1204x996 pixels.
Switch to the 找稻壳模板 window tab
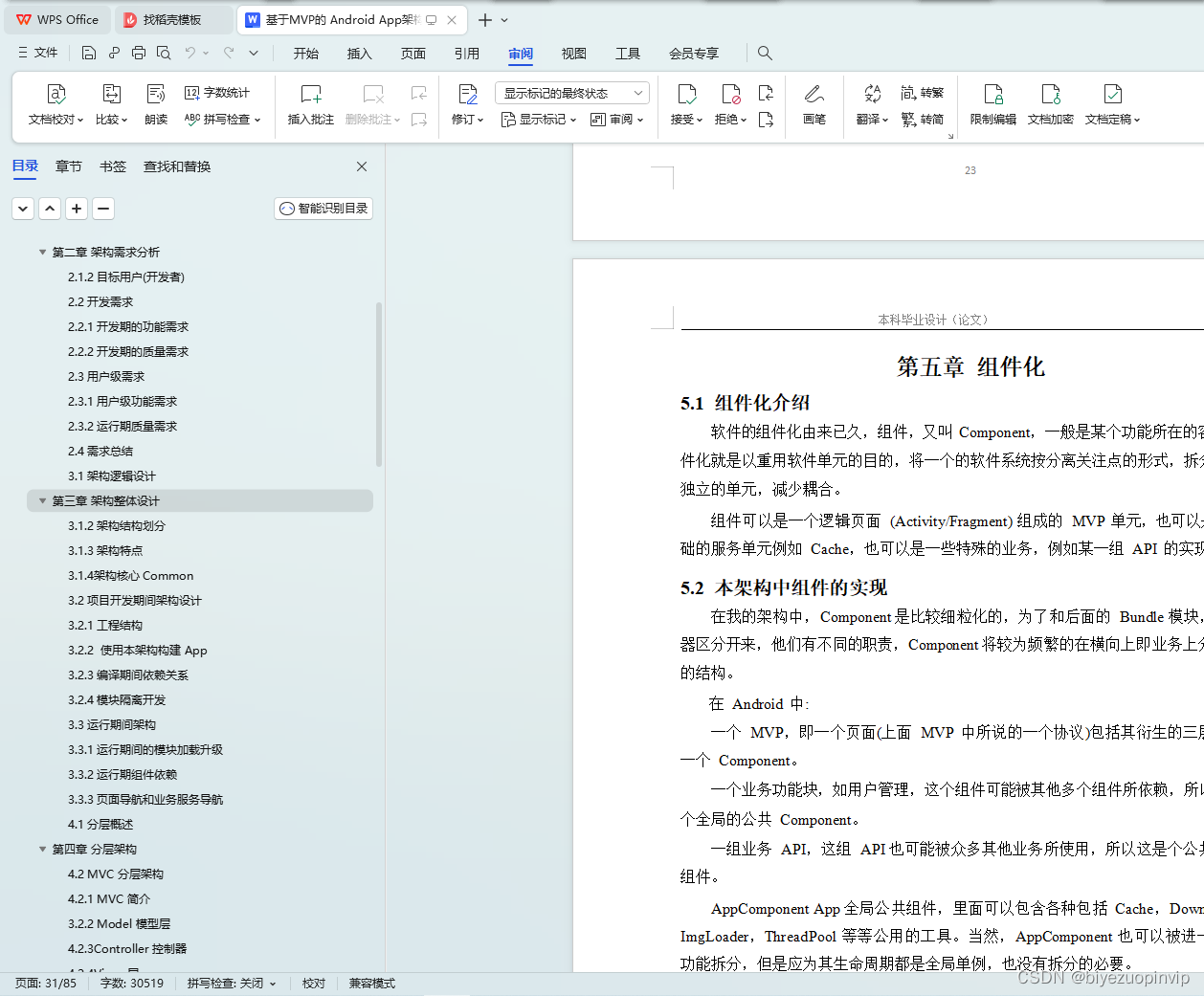(x=172, y=19)
